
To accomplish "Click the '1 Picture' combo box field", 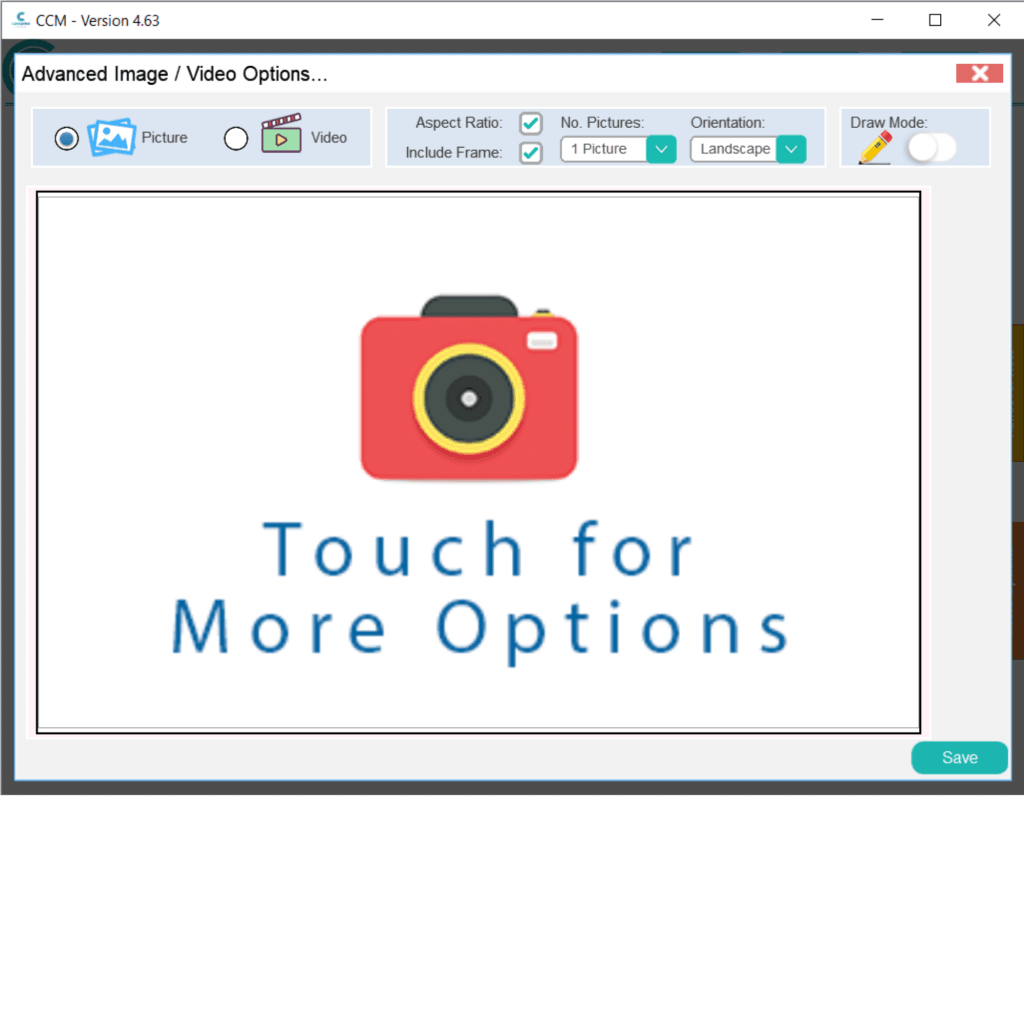I will pyautogui.click(x=618, y=150).
